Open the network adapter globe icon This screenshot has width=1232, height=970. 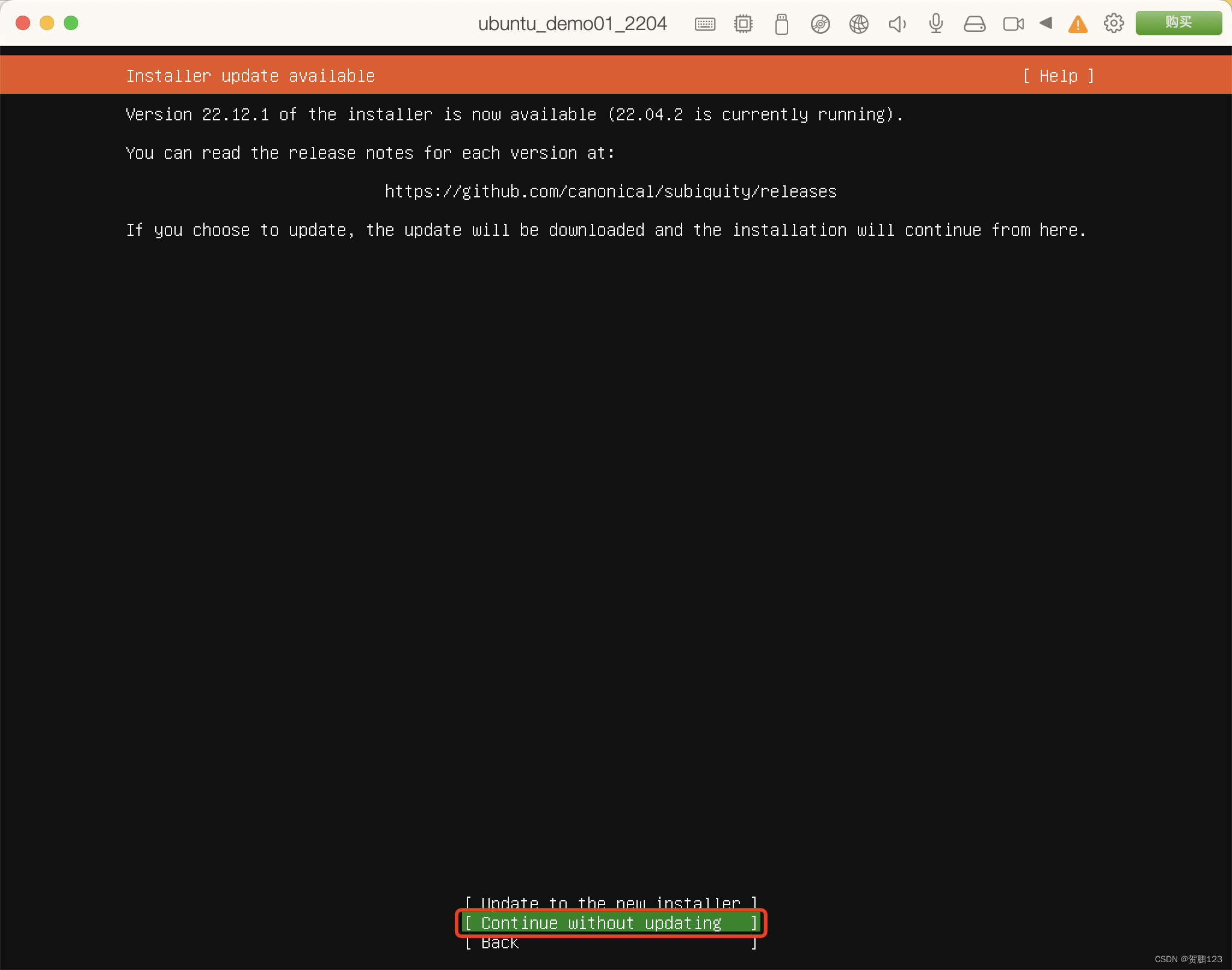tap(858, 23)
